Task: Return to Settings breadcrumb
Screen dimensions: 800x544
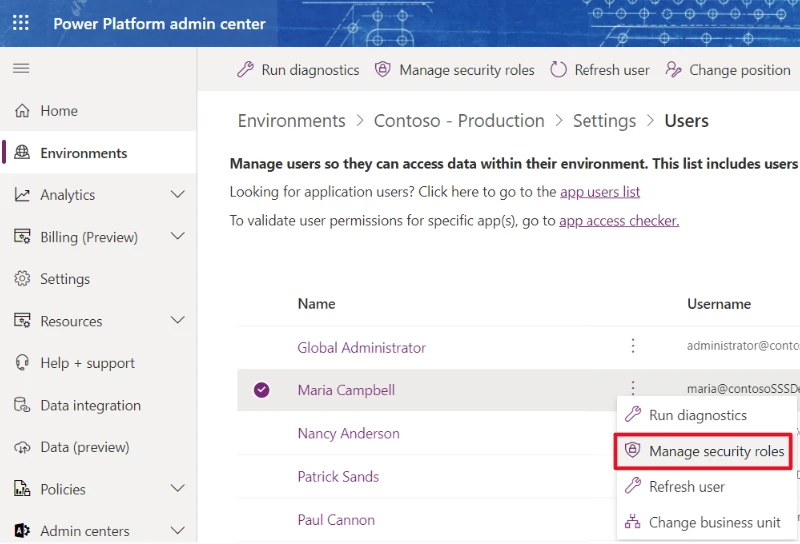Action: point(604,121)
